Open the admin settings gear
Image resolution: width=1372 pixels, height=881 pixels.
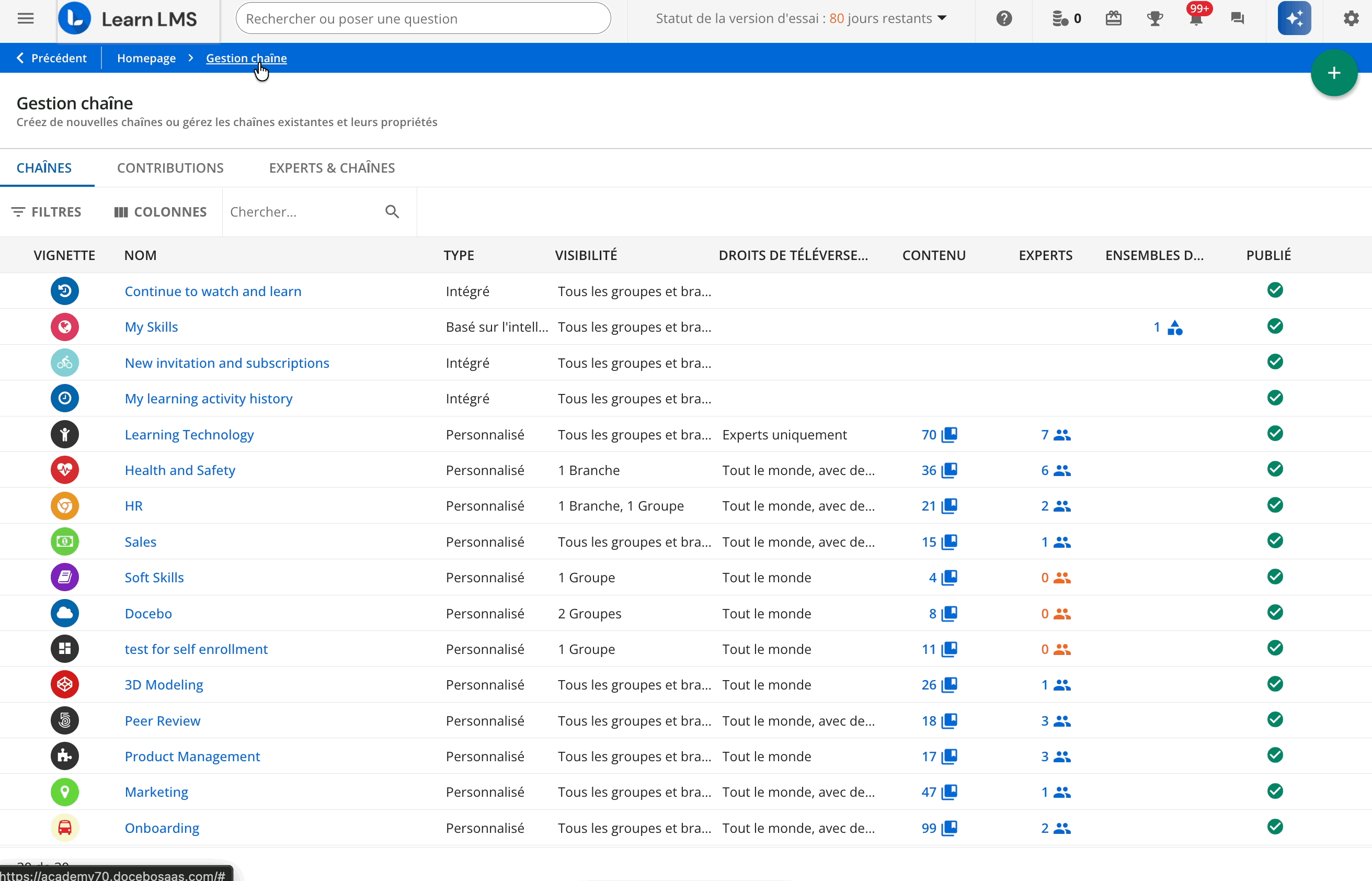tap(1351, 18)
